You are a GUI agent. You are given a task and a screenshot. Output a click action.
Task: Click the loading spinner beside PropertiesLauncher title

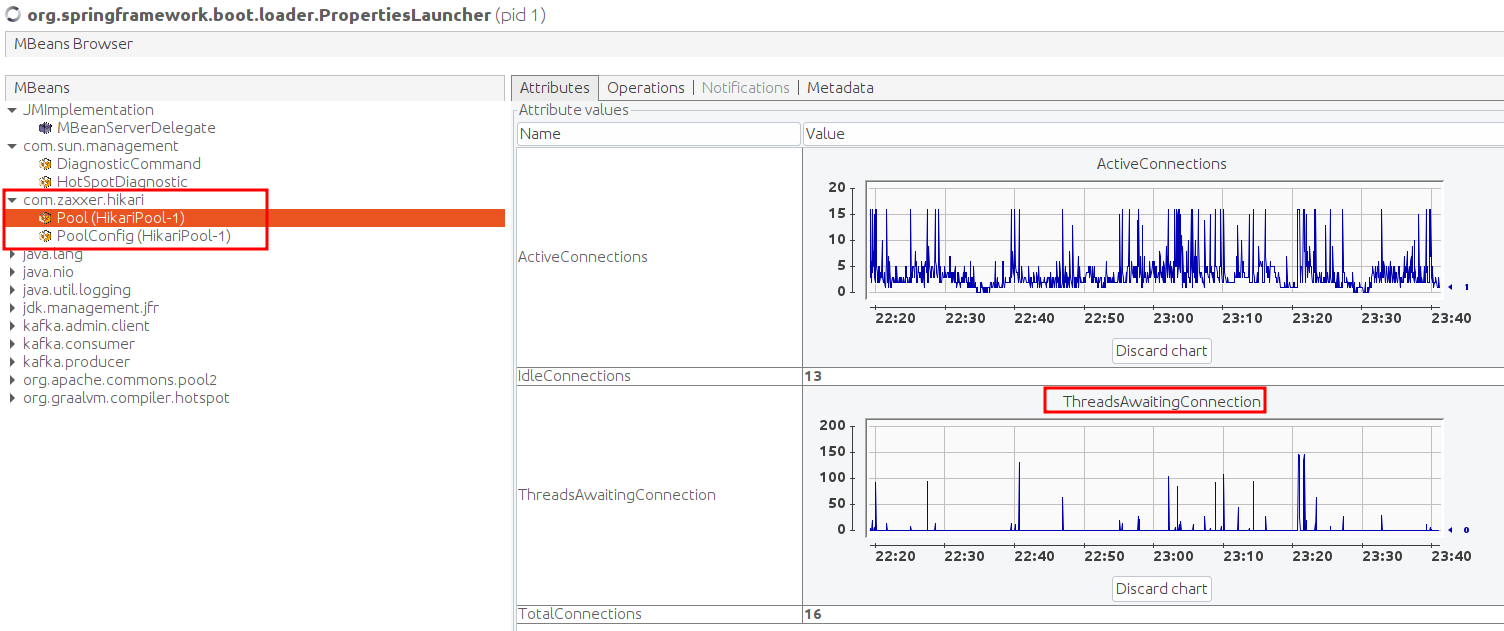13,14
